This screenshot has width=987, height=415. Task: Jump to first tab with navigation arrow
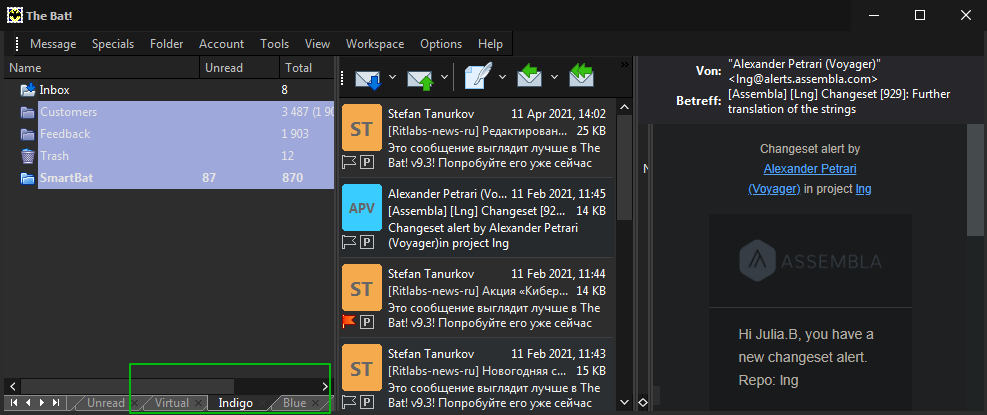pyautogui.click(x=13, y=402)
